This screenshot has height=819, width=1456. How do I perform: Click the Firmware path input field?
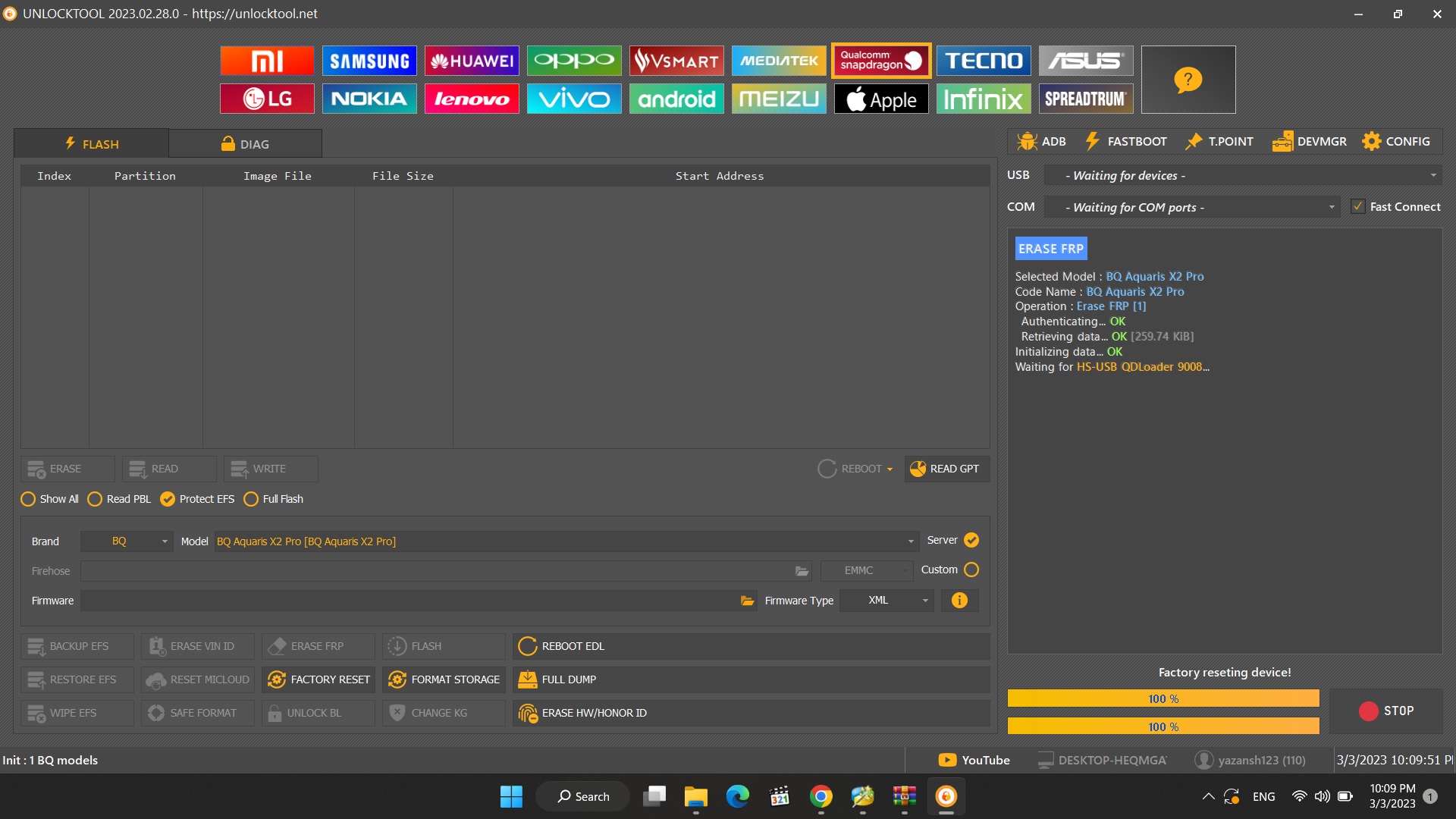tap(419, 601)
